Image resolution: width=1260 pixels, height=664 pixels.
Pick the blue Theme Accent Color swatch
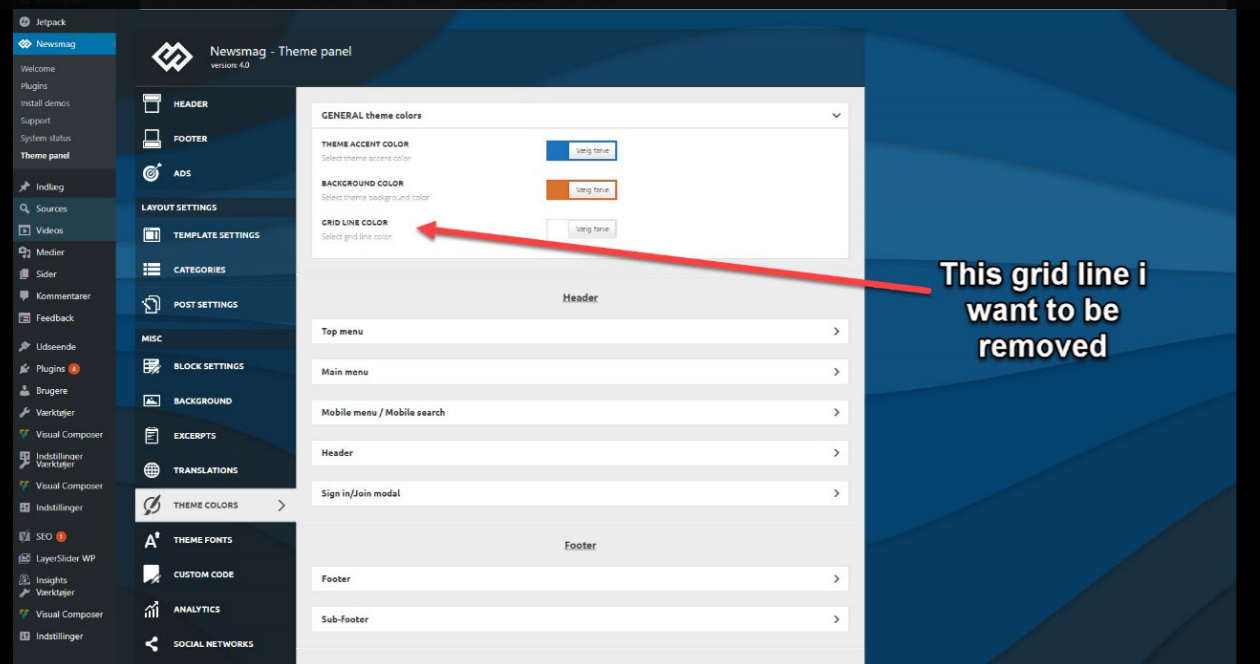pyautogui.click(x=557, y=151)
